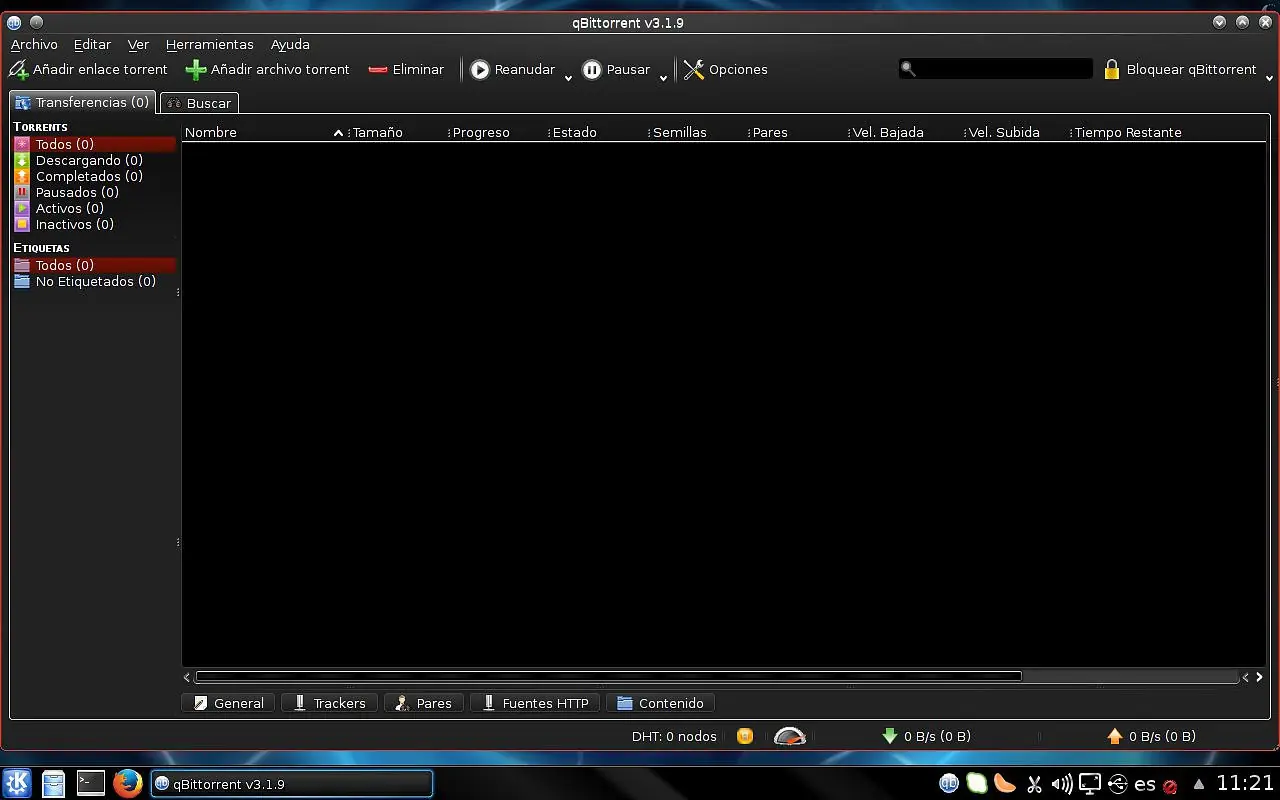
Task: Click the qBittorrent v3.1.9 taskbar entry
Action: pos(292,784)
